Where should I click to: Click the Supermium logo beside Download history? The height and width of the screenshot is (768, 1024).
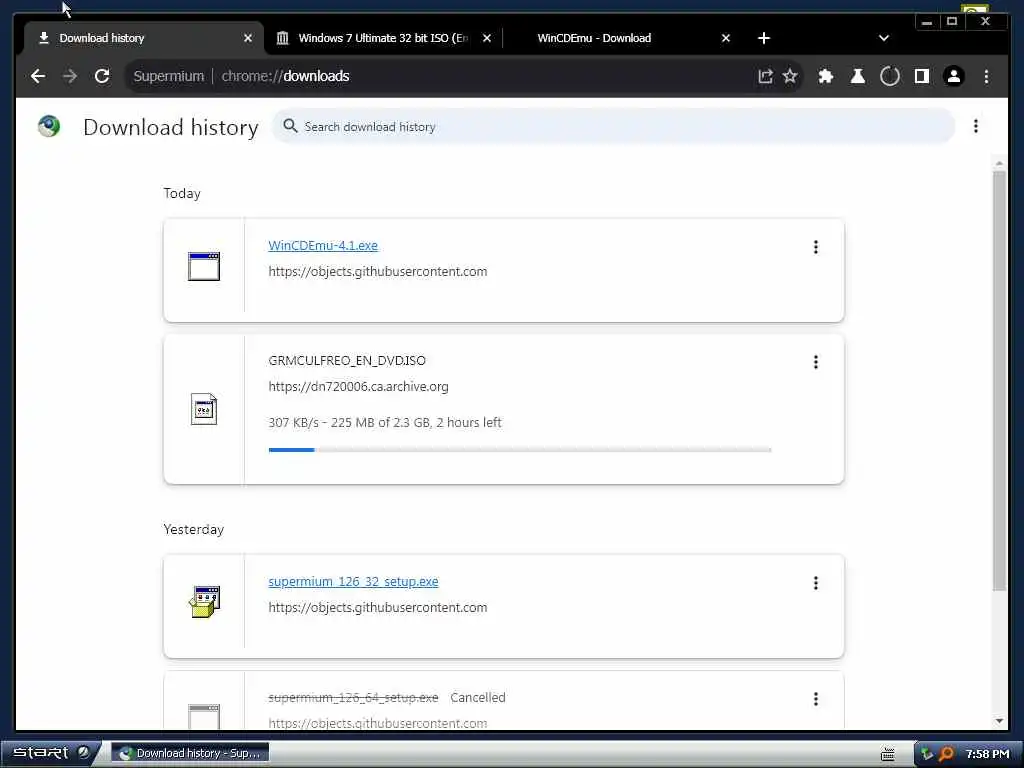tap(49, 126)
